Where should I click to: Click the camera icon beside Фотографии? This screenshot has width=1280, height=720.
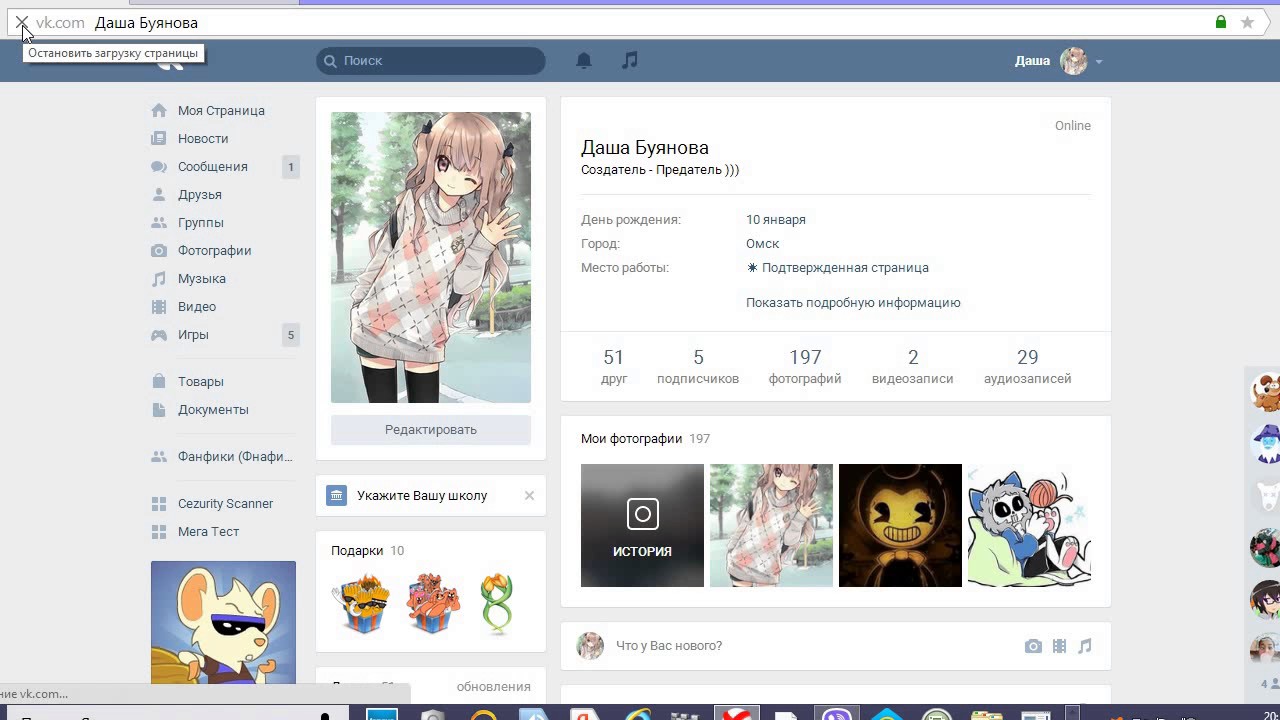tap(159, 250)
